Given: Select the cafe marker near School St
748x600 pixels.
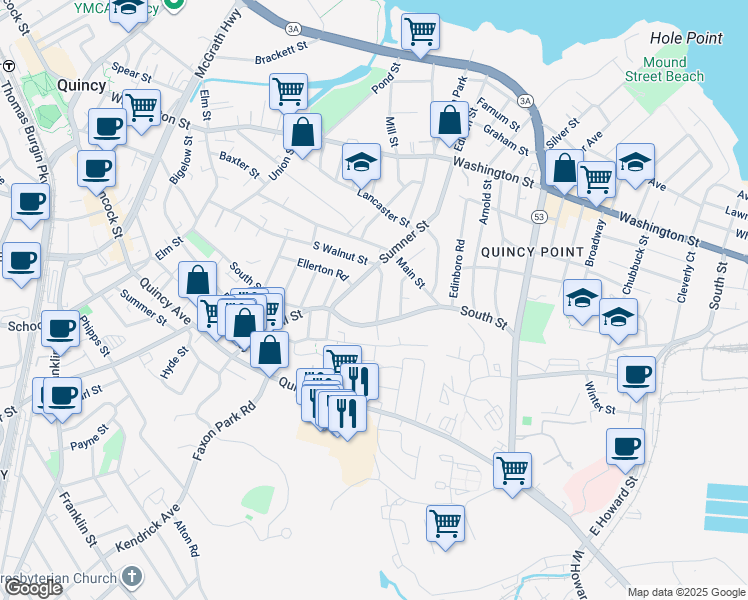Looking at the screenshot, I should coord(61,329).
